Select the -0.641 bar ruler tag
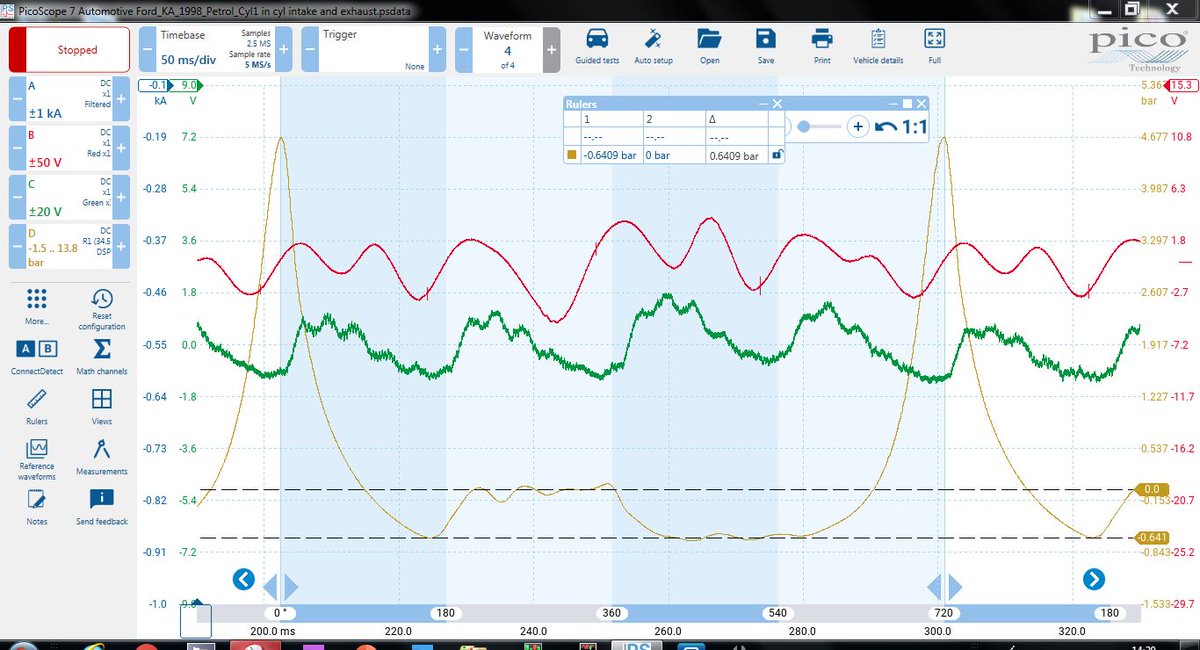Image resolution: width=1200 pixels, height=650 pixels. [1153, 538]
